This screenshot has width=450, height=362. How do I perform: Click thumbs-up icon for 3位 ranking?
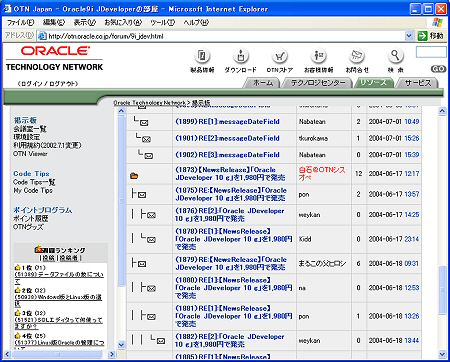click(x=18, y=313)
